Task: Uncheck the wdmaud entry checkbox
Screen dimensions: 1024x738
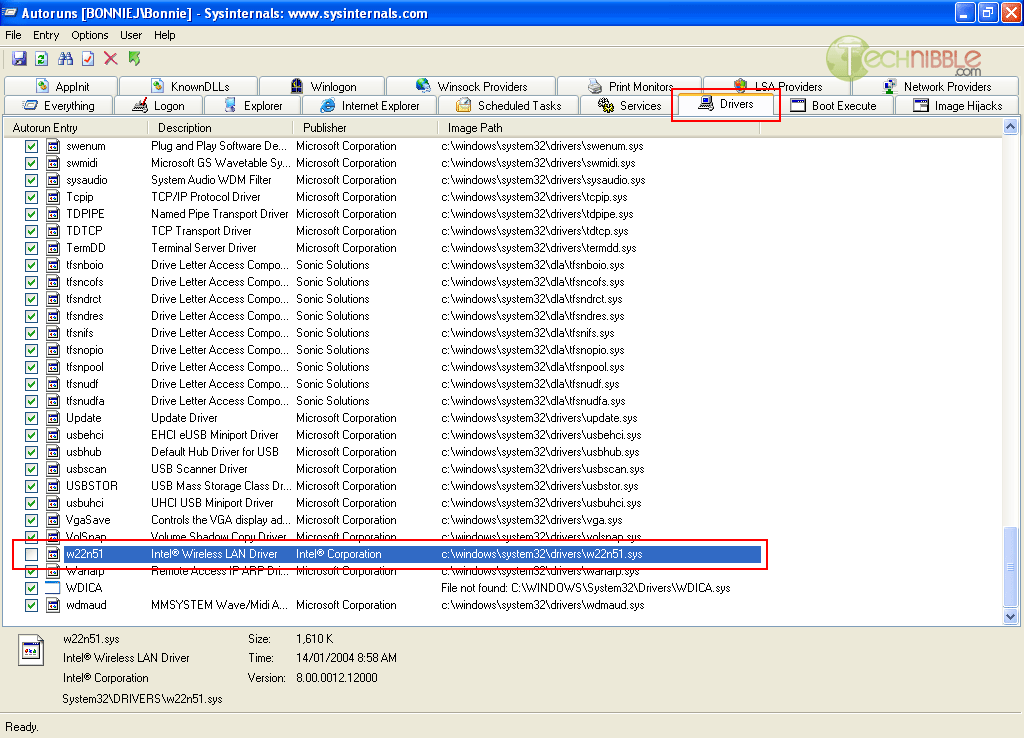Action: 31,605
